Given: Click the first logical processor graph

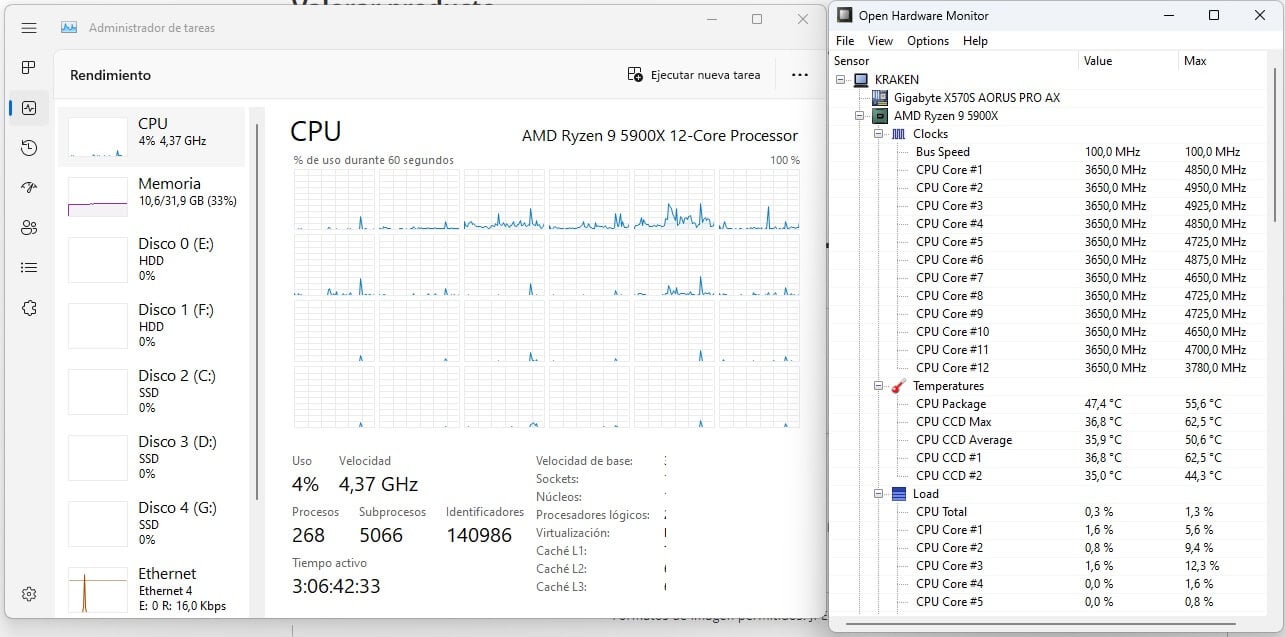Looking at the screenshot, I should pos(334,200).
